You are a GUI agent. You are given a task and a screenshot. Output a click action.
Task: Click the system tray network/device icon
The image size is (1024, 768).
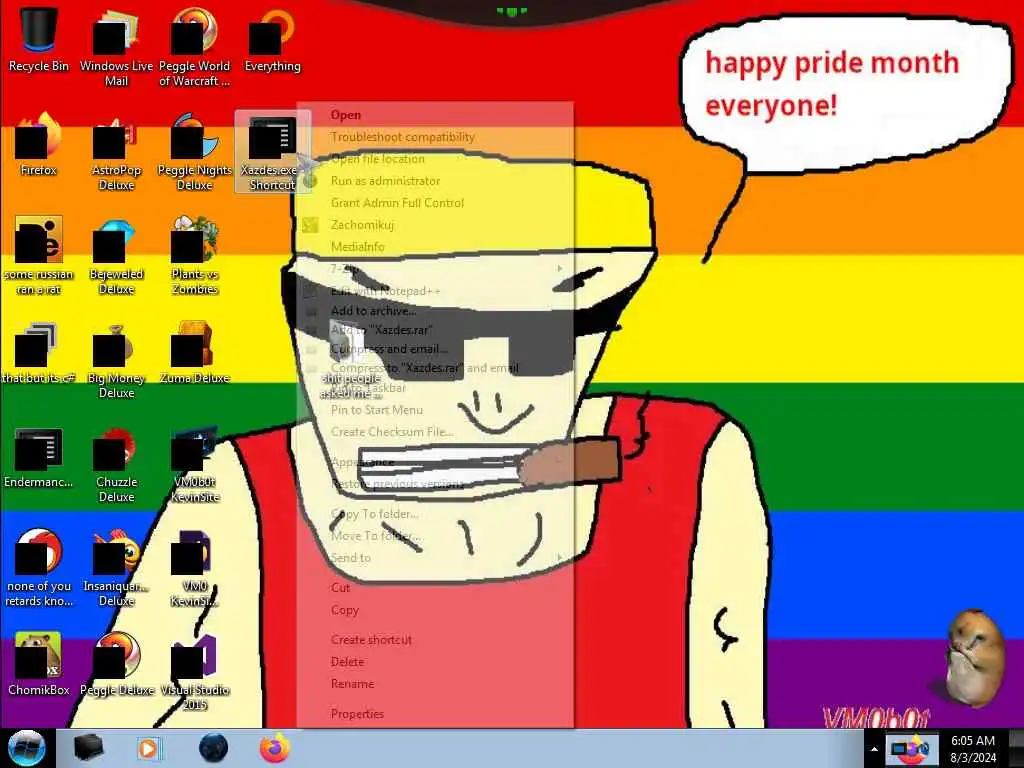pos(910,749)
